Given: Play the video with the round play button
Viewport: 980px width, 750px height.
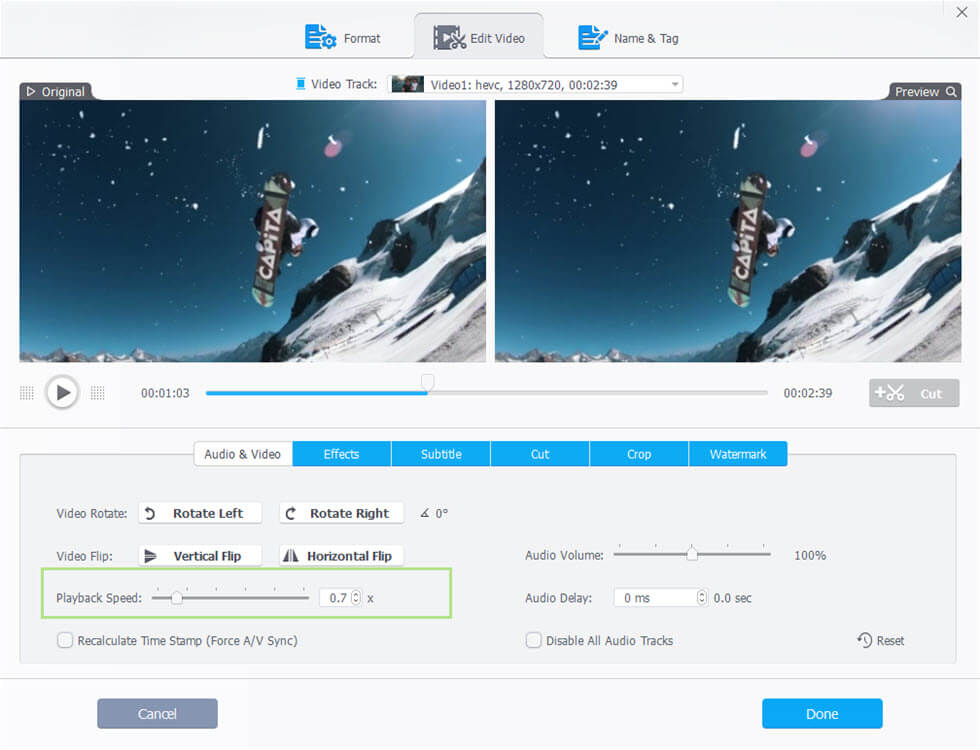Looking at the screenshot, I should click(62, 392).
